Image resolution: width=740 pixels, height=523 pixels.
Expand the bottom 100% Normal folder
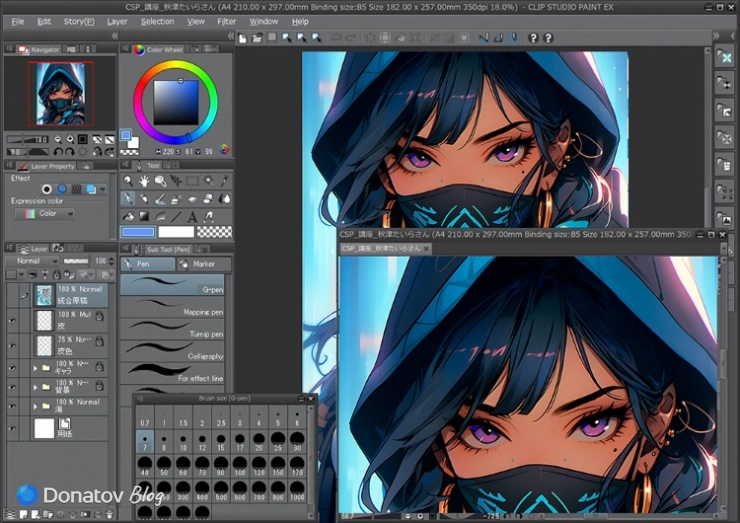tap(35, 406)
